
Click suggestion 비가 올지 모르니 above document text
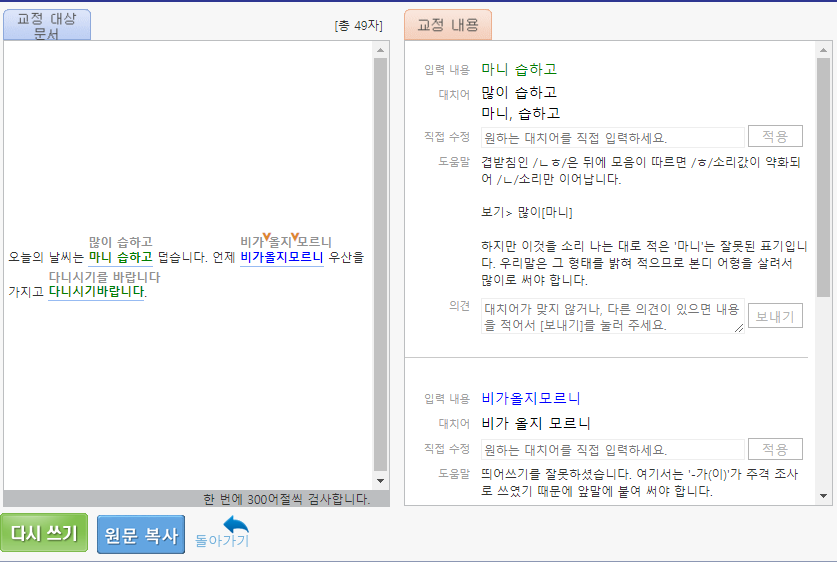[286, 241]
